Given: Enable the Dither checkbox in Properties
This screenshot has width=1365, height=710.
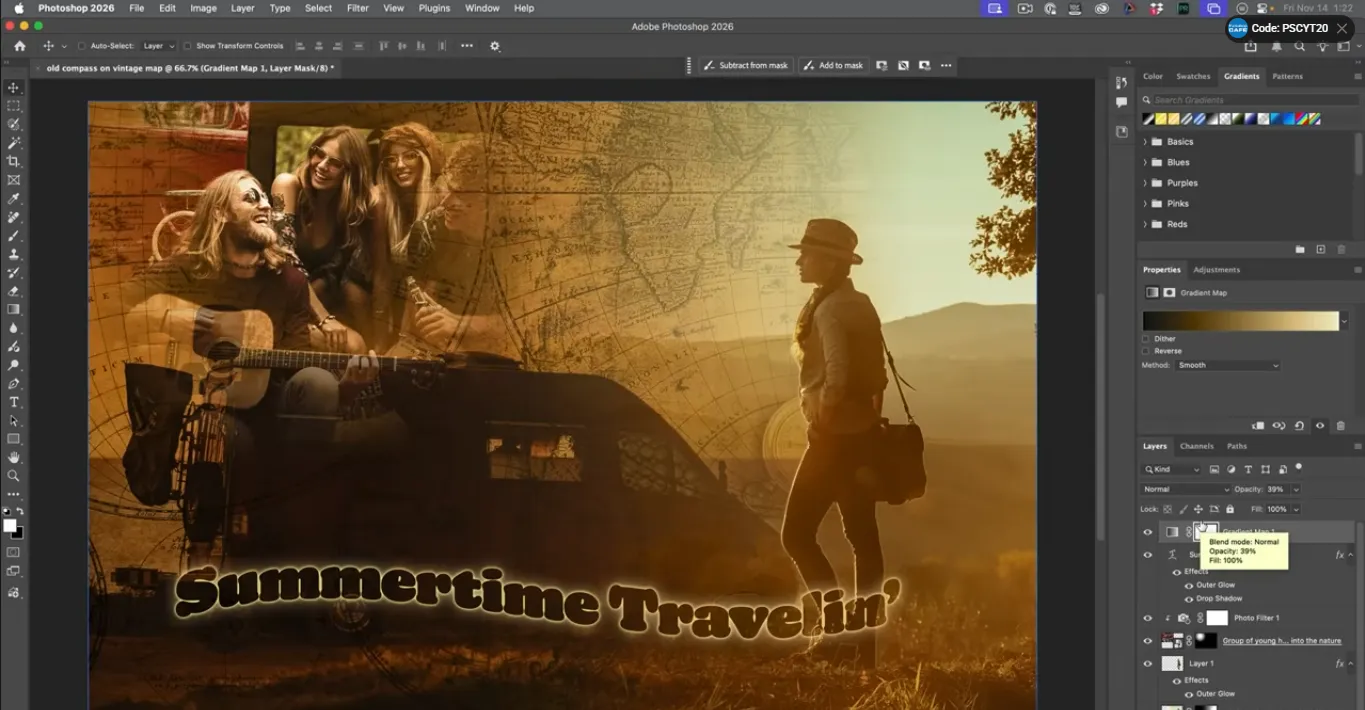Looking at the screenshot, I should pos(1144,339).
